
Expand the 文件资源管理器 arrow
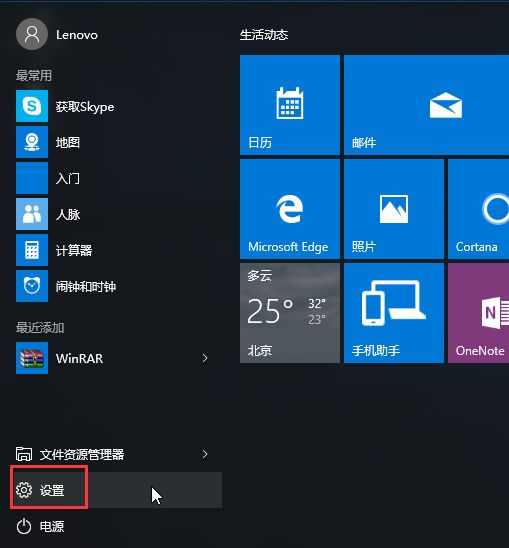click(x=205, y=454)
